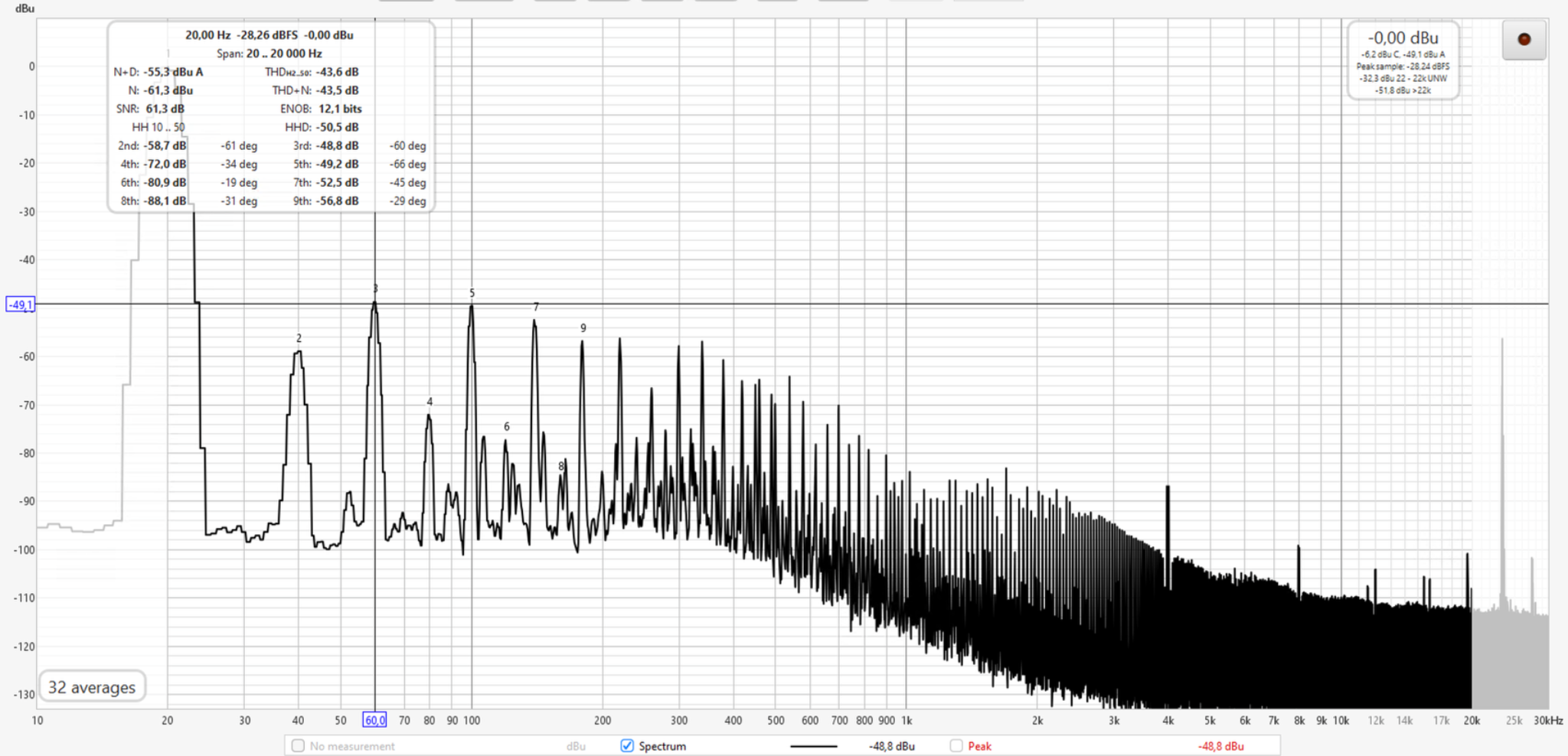This screenshot has width=1568, height=756.
Task: Click the Spectrum -48,8 dBu value
Action: 892,746
